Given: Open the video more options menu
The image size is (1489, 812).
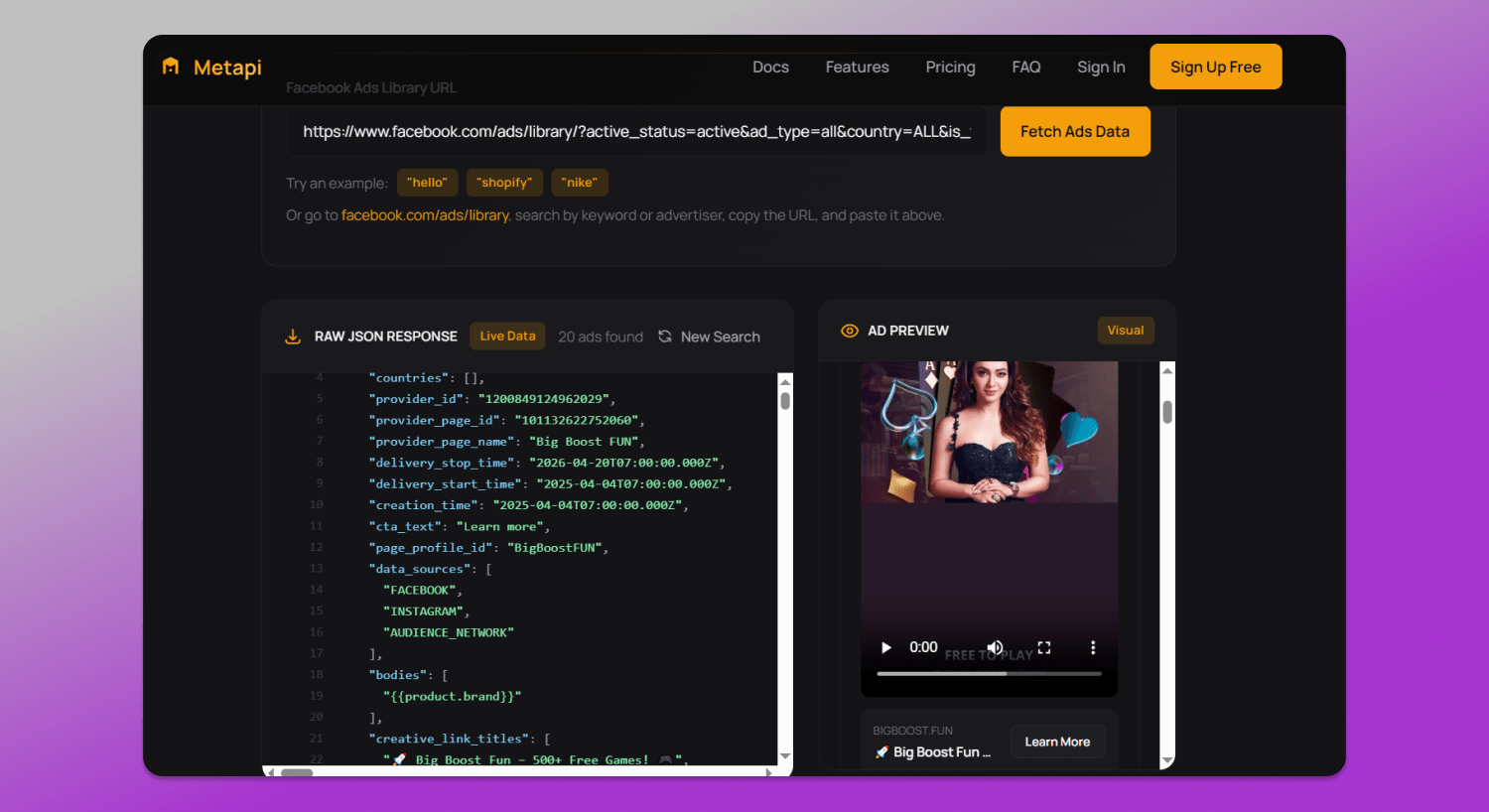Looking at the screenshot, I should pos(1093,647).
